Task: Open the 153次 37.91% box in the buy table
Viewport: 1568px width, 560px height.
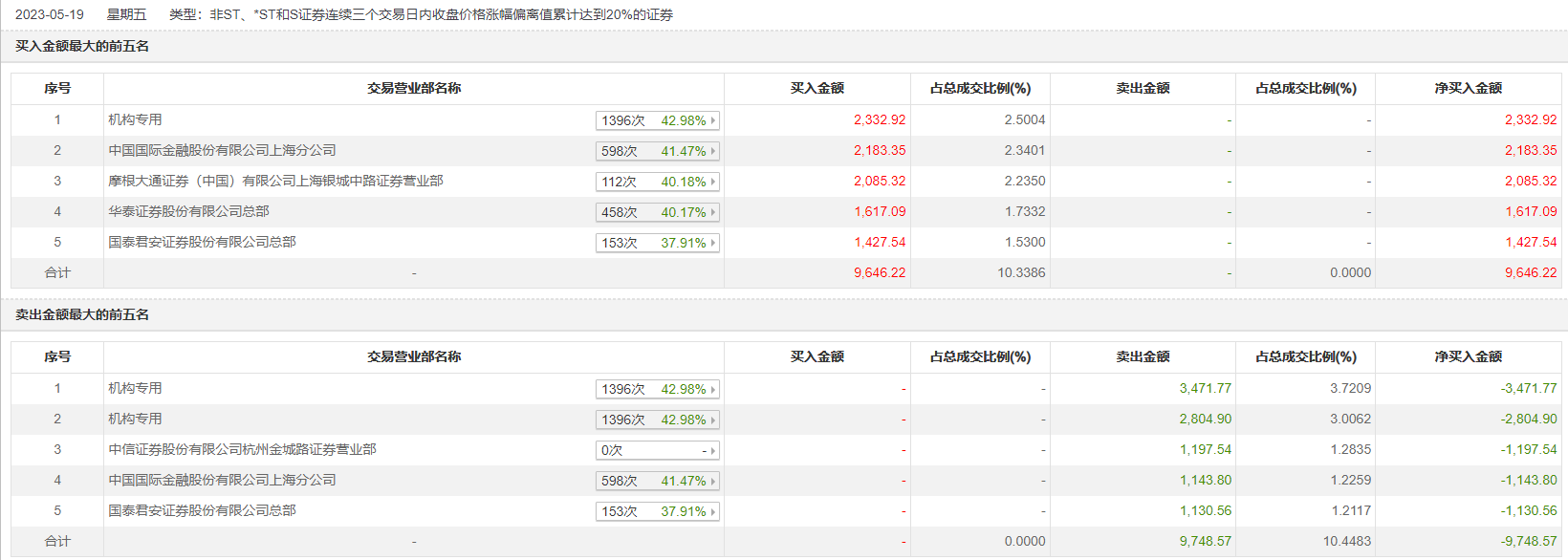Action: (656, 243)
